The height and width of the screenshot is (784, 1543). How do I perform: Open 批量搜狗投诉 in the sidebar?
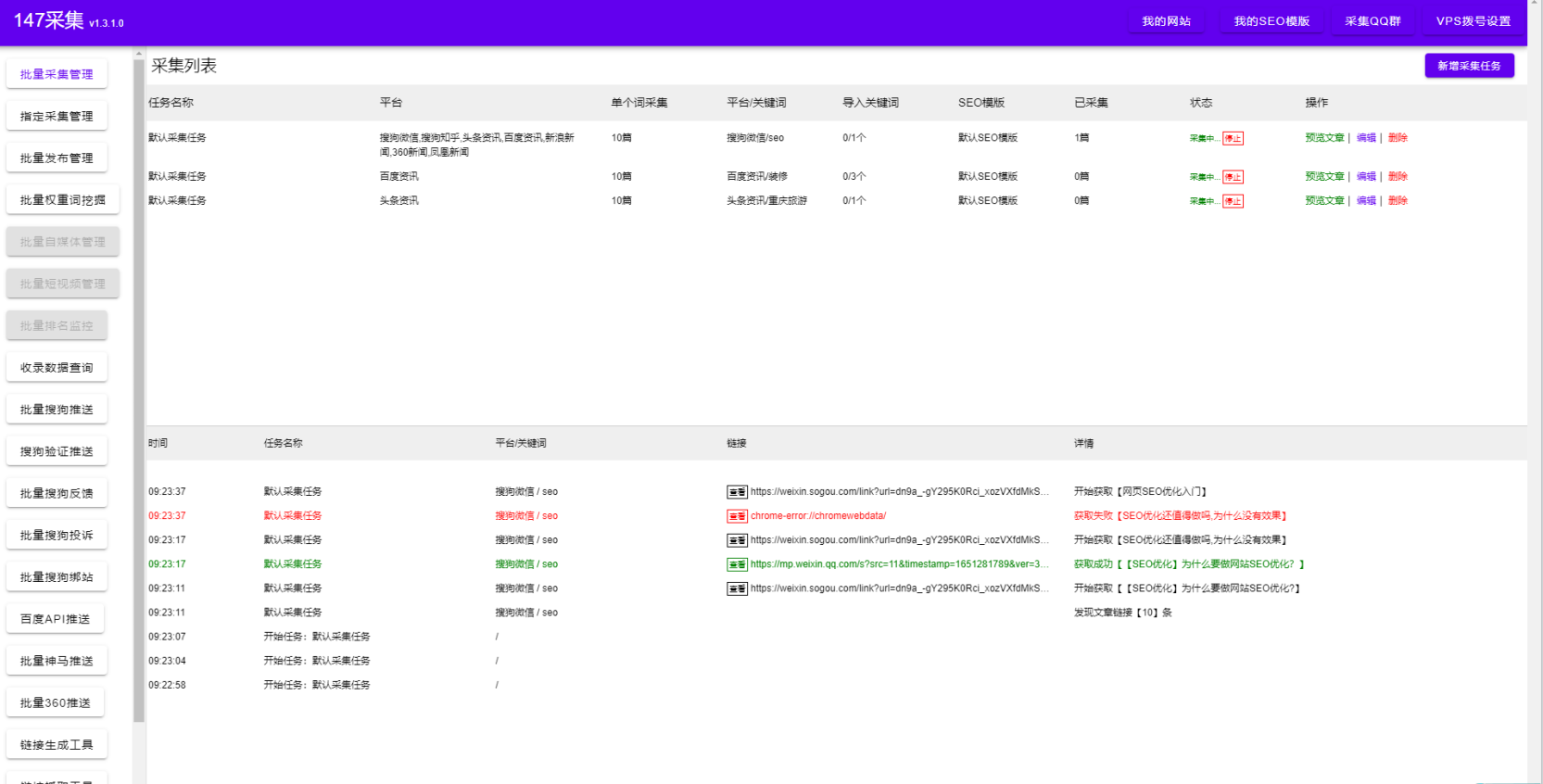(x=57, y=535)
